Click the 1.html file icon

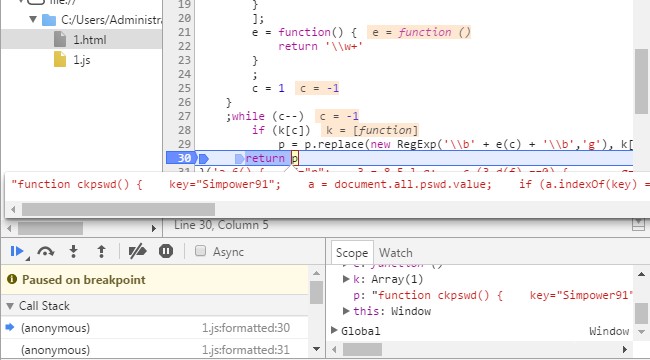60,40
